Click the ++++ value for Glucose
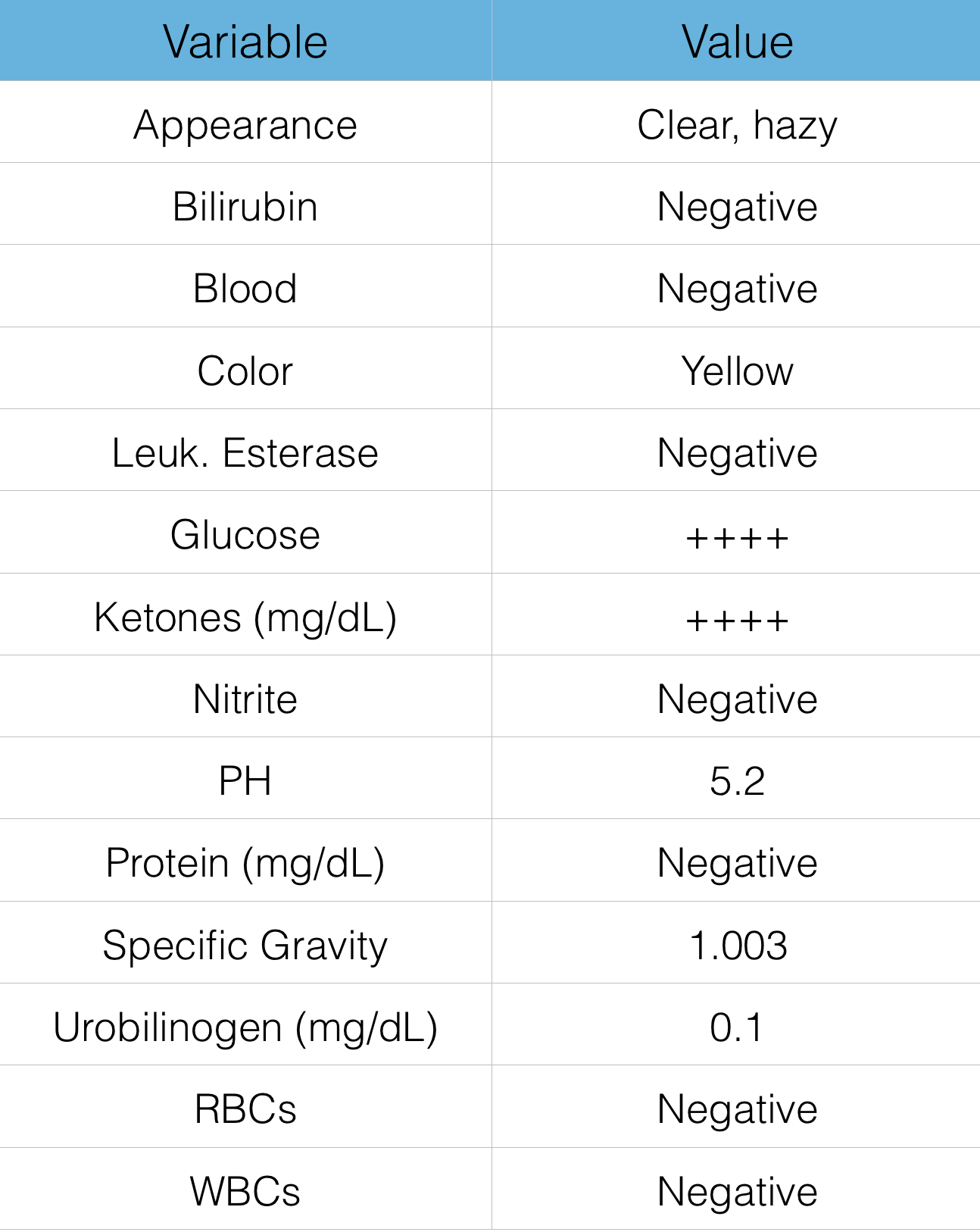This screenshot has height=1232, width=980. coord(737,538)
